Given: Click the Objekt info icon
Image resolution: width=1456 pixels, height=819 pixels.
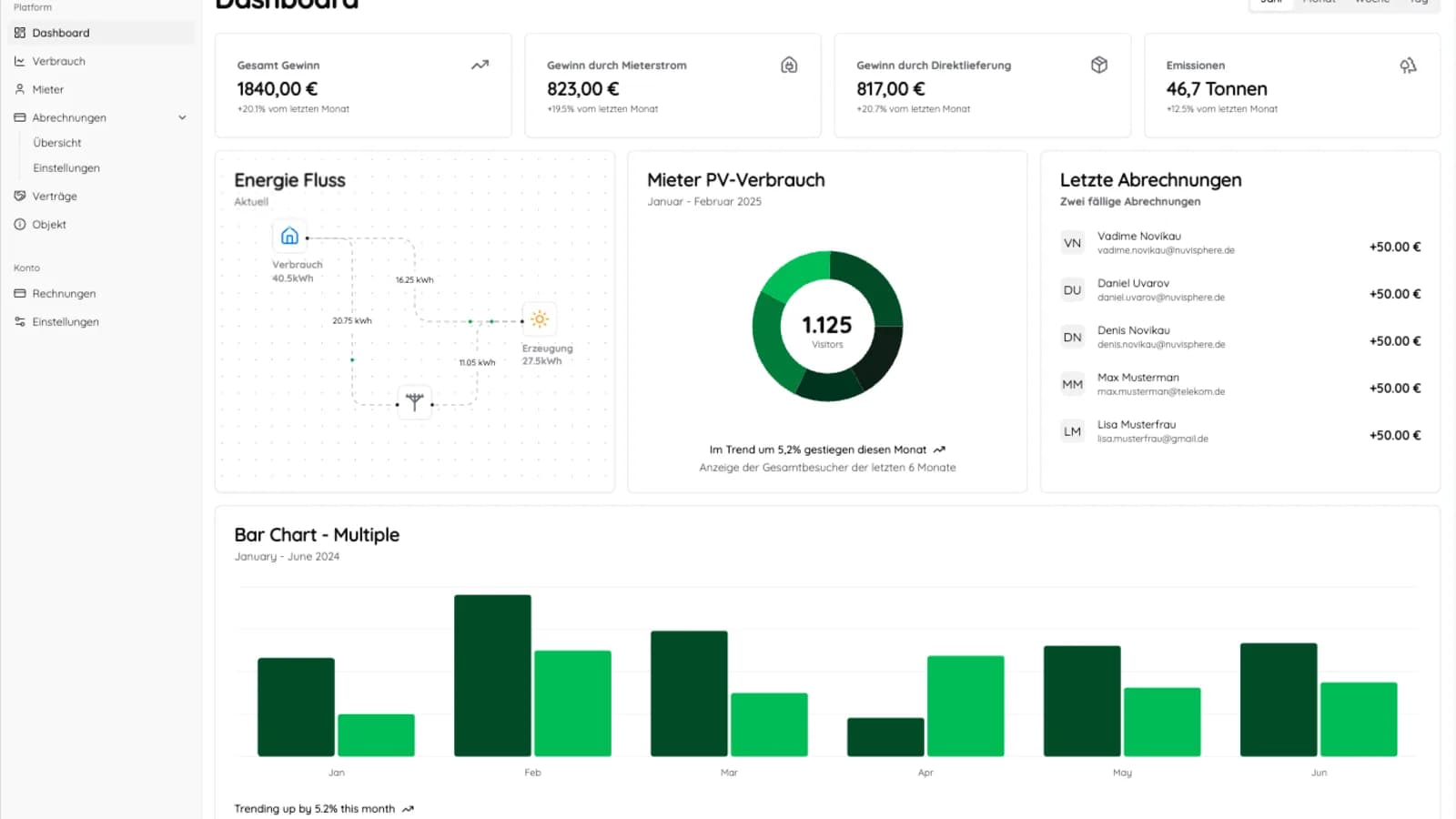Looking at the screenshot, I should [x=20, y=224].
